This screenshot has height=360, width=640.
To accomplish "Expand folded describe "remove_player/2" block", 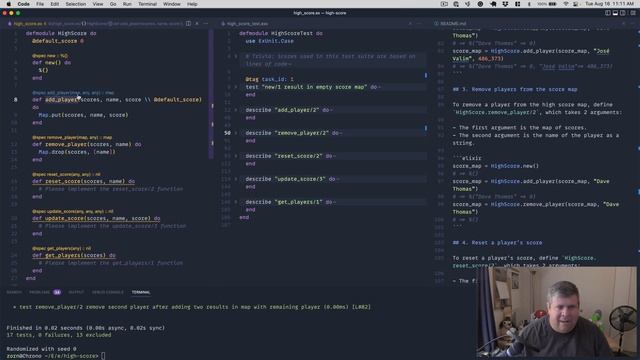I will click(x=236, y=133).
